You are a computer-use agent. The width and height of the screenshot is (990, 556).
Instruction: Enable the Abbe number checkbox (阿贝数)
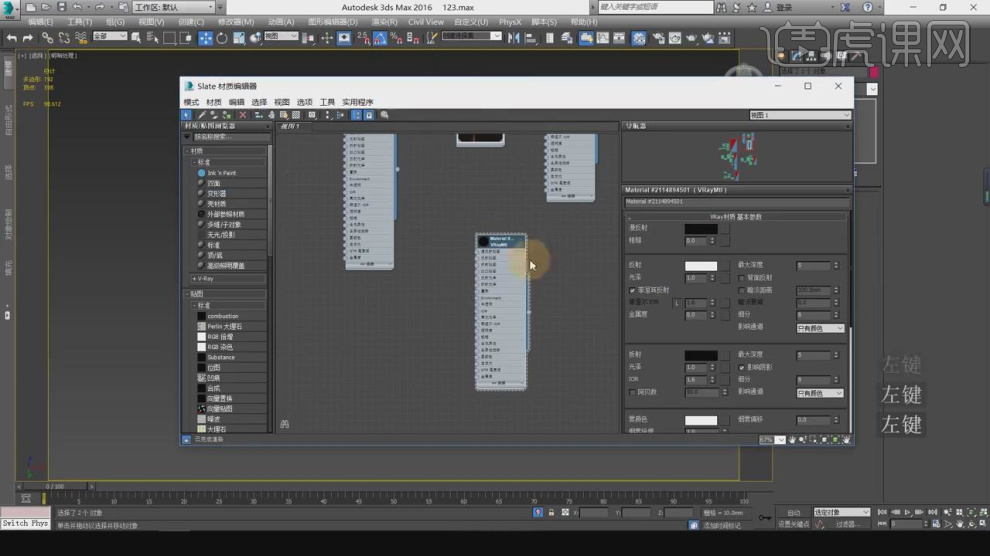point(633,393)
